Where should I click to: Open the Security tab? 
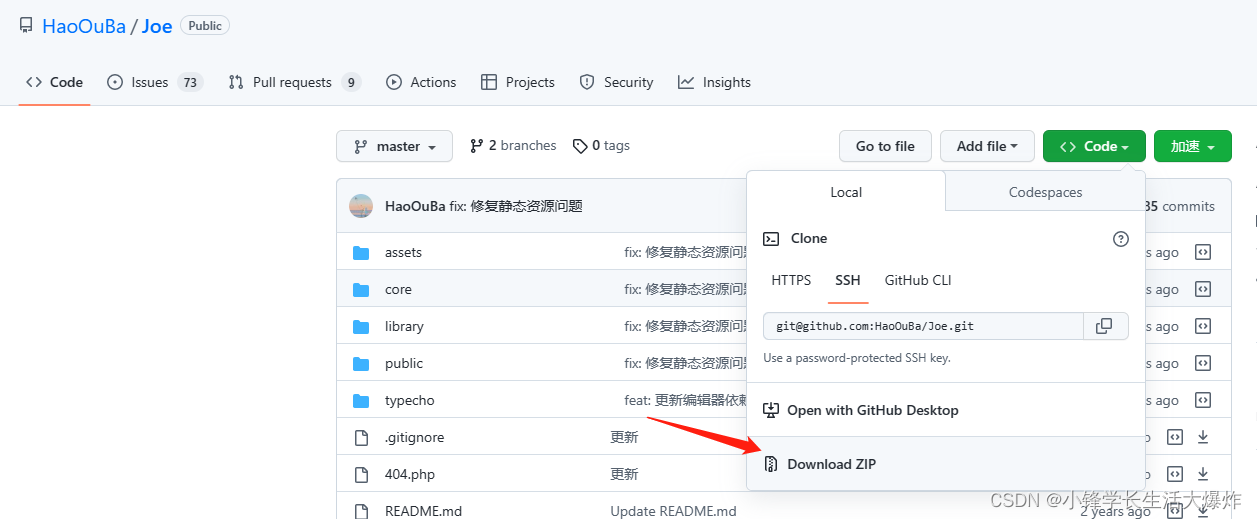point(616,82)
